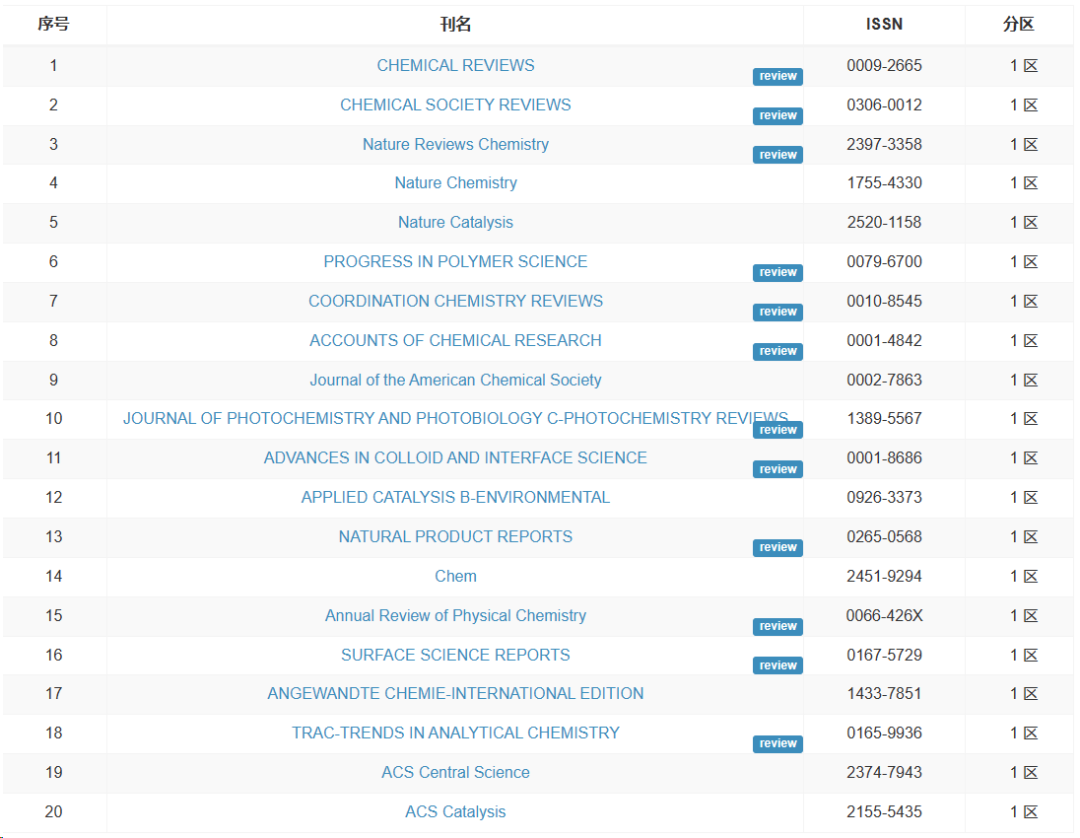1080x838 pixels.
Task: Click ISSN cell 0079-6700
Action: point(884,262)
